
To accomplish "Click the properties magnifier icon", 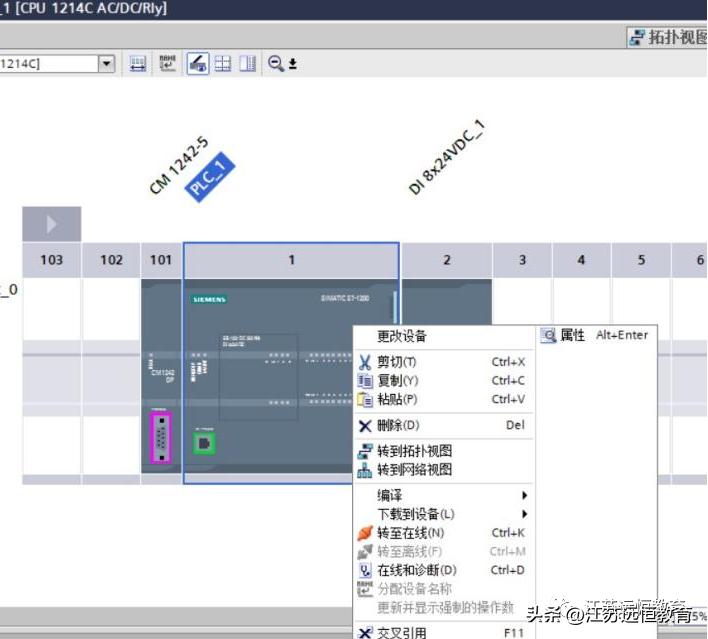I will pyautogui.click(x=548, y=335).
